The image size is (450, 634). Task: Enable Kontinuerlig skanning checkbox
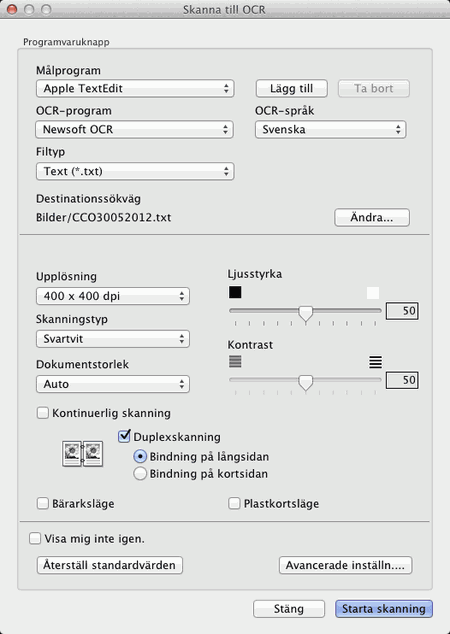pyautogui.click(x=43, y=413)
